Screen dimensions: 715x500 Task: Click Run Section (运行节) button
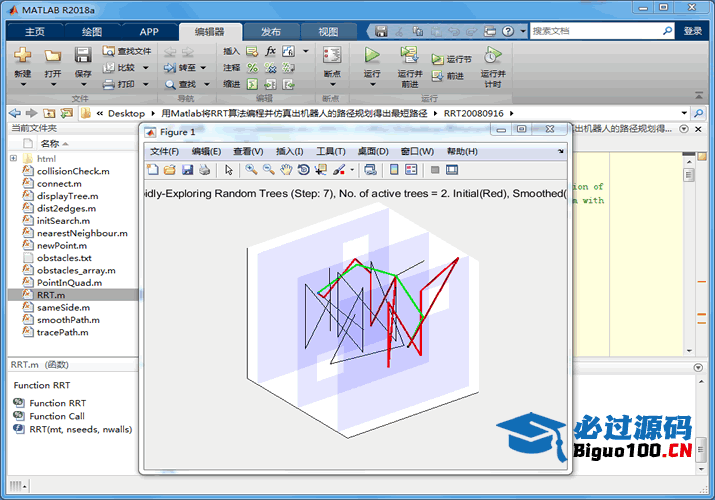tap(451, 59)
